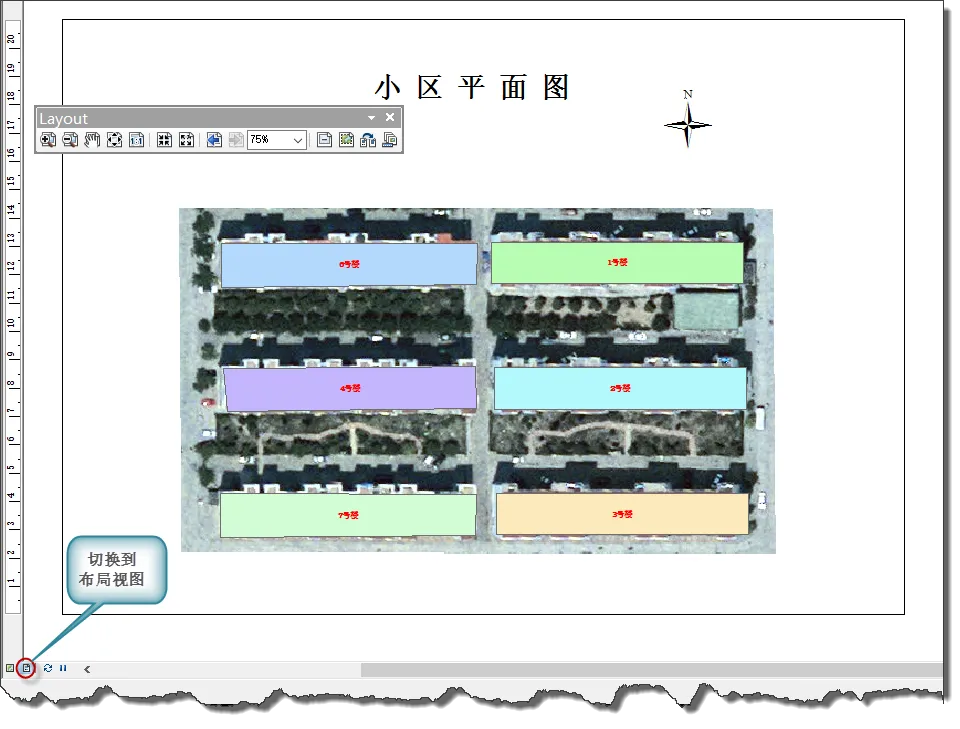Go back to previous layout extent
Screen dimensions: 960x729
[214, 141]
